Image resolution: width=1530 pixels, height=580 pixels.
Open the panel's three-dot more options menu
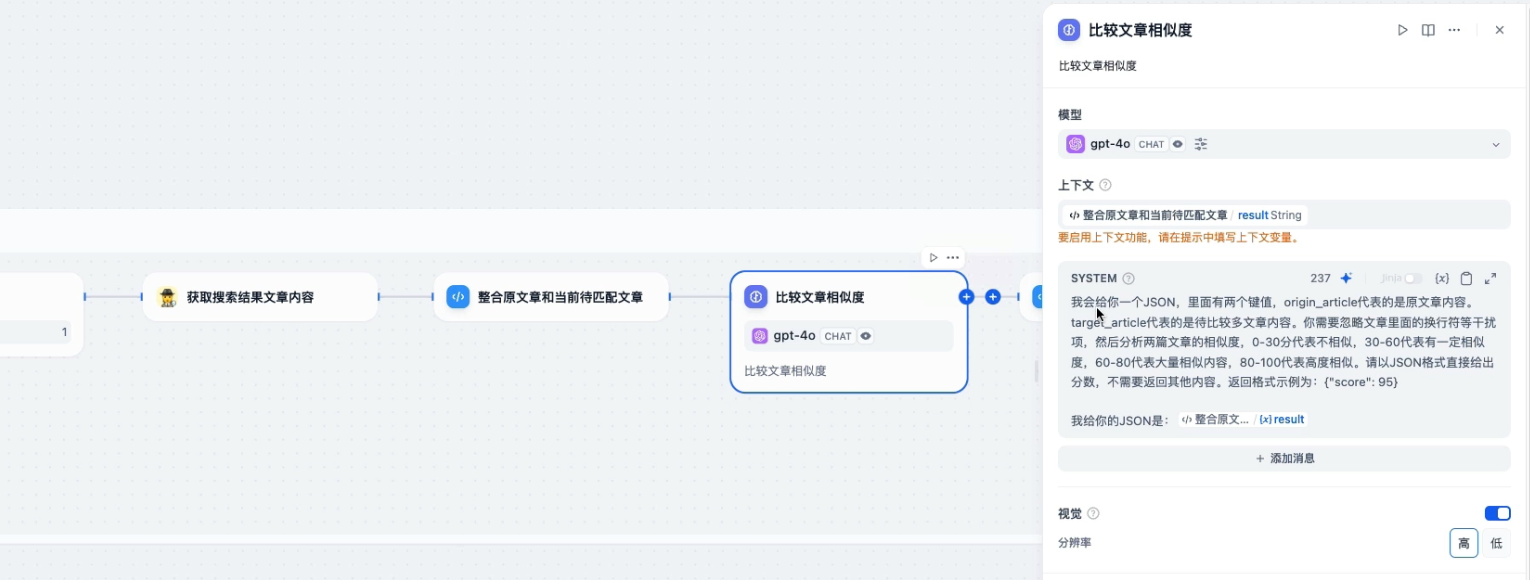pos(1454,30)
